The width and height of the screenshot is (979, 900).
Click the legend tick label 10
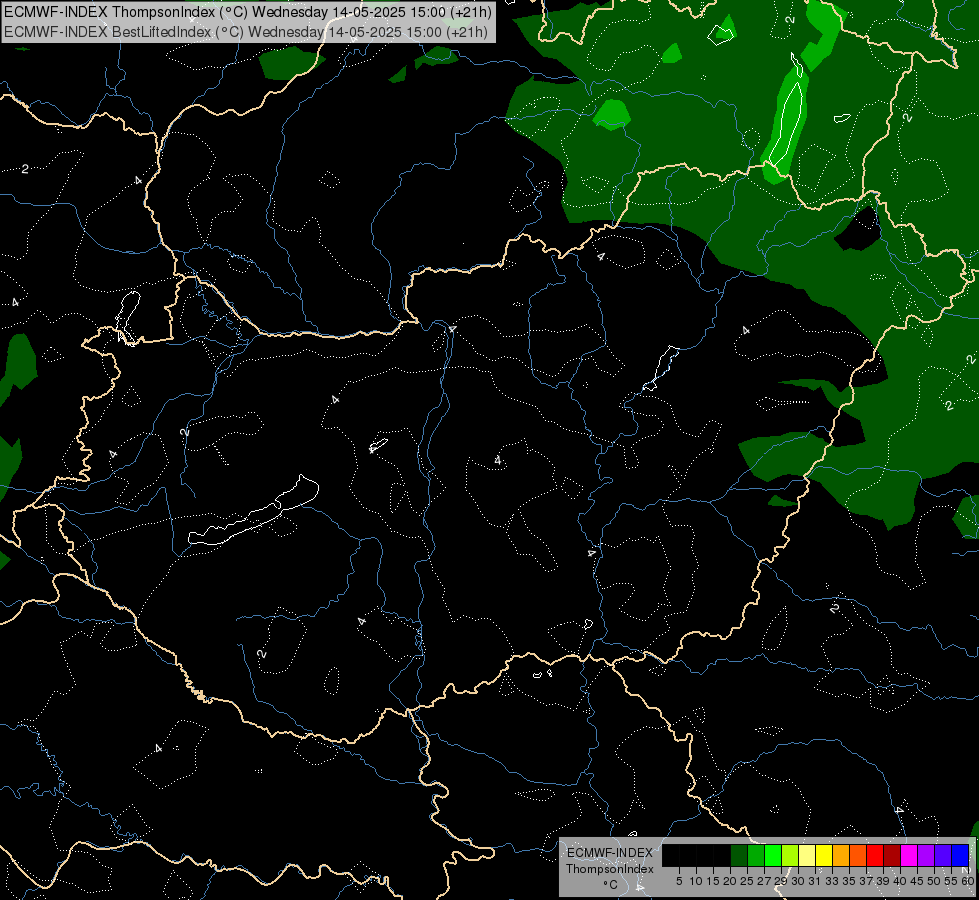coord(696,881)
